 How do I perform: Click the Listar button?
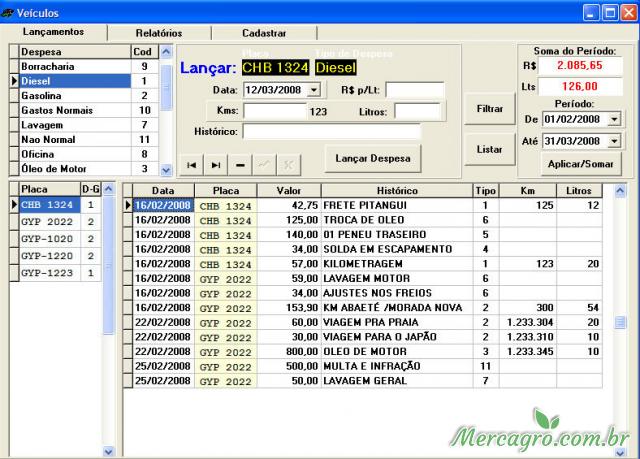click(x=489, y=149)
